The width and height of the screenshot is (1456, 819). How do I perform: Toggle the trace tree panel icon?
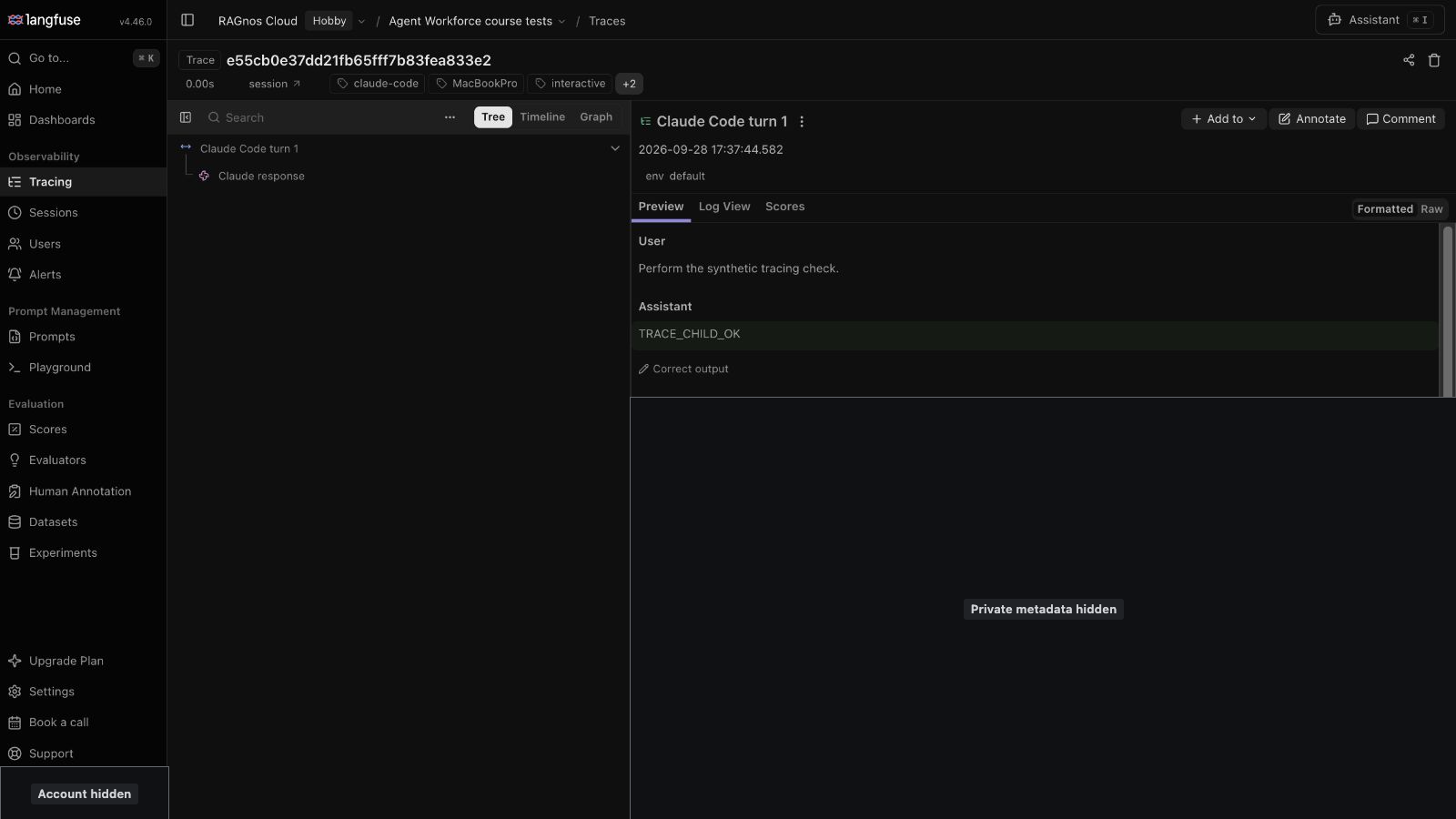click(186, 117)
